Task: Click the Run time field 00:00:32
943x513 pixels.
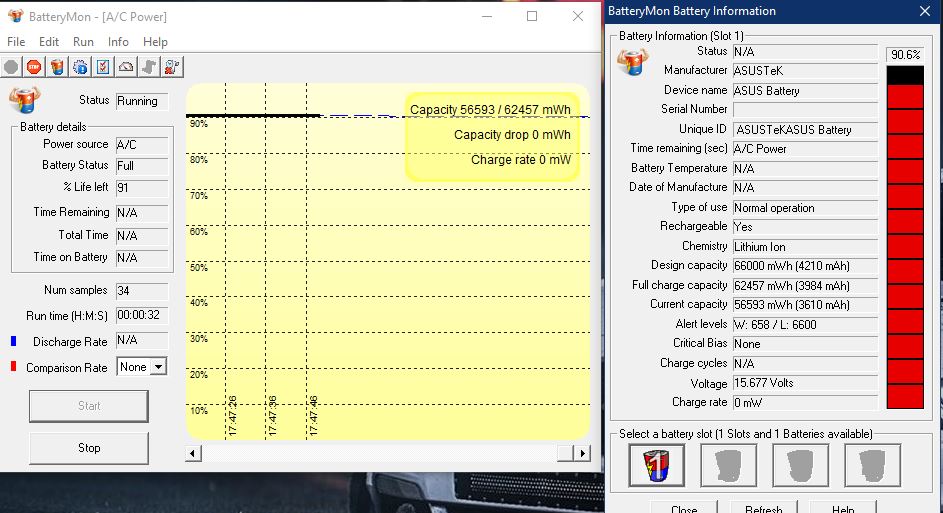Action: [x=142, y=315]
